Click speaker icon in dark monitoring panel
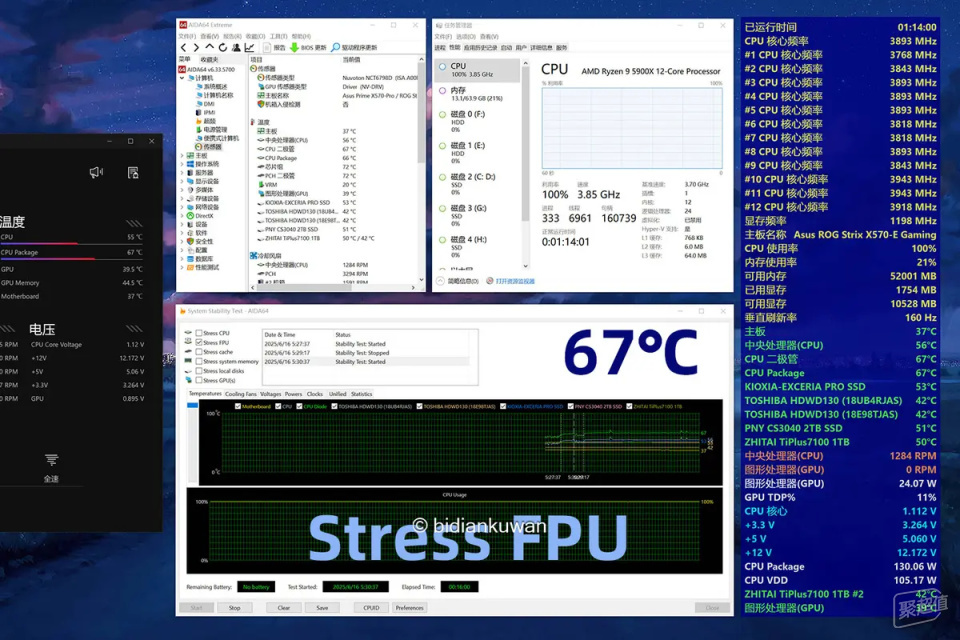 [x=96, y=173]
